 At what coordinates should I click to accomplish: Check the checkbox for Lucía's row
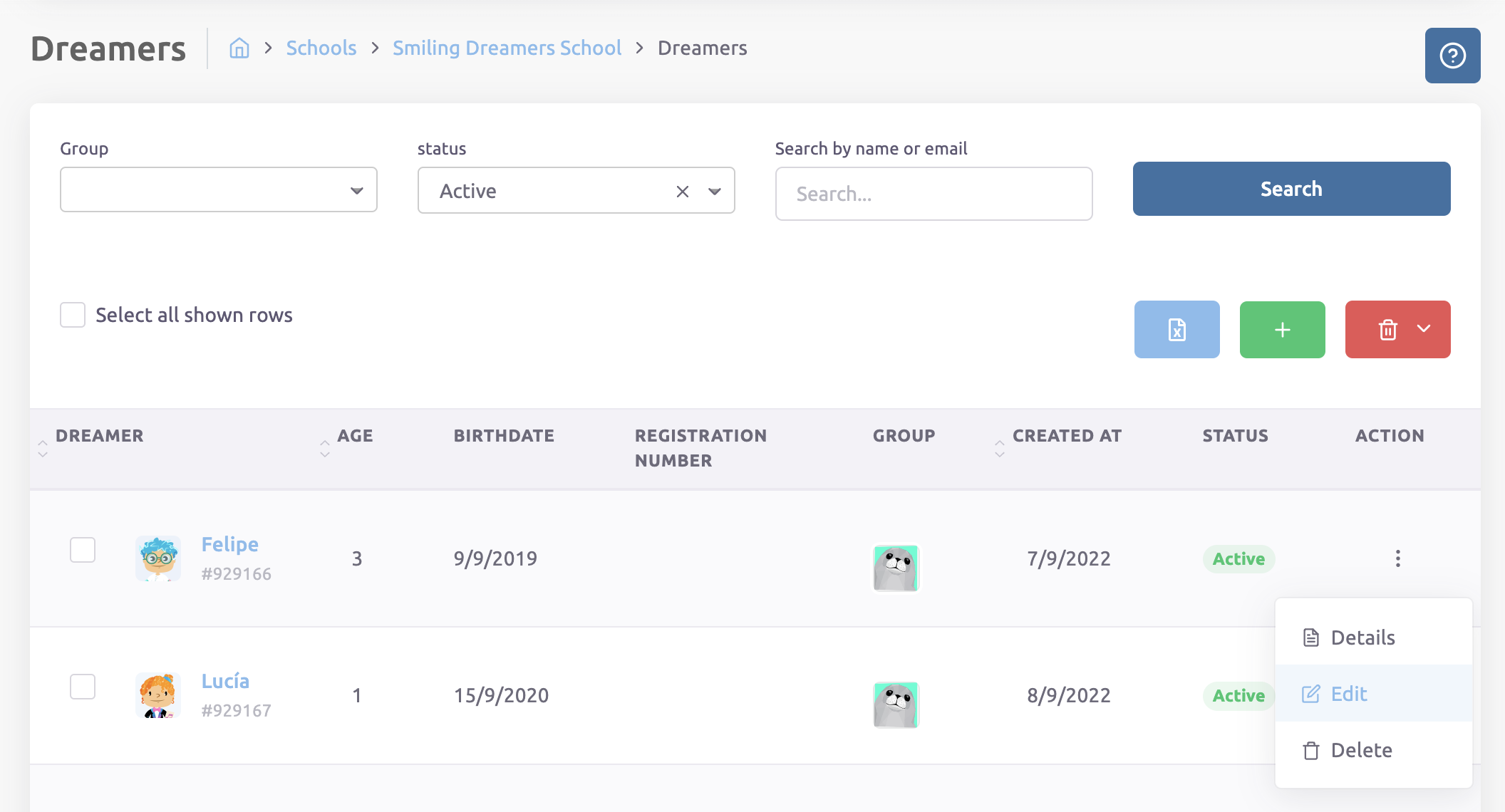tap(83, 687)
